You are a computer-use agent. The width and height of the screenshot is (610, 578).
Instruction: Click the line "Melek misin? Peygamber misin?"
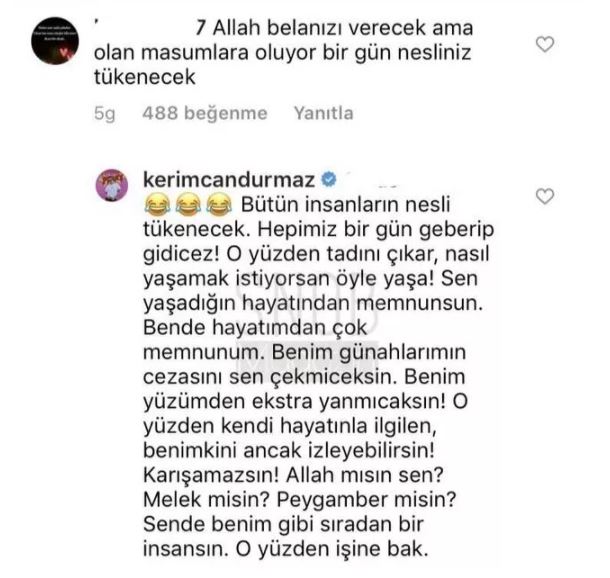click(x=299, y=500)
